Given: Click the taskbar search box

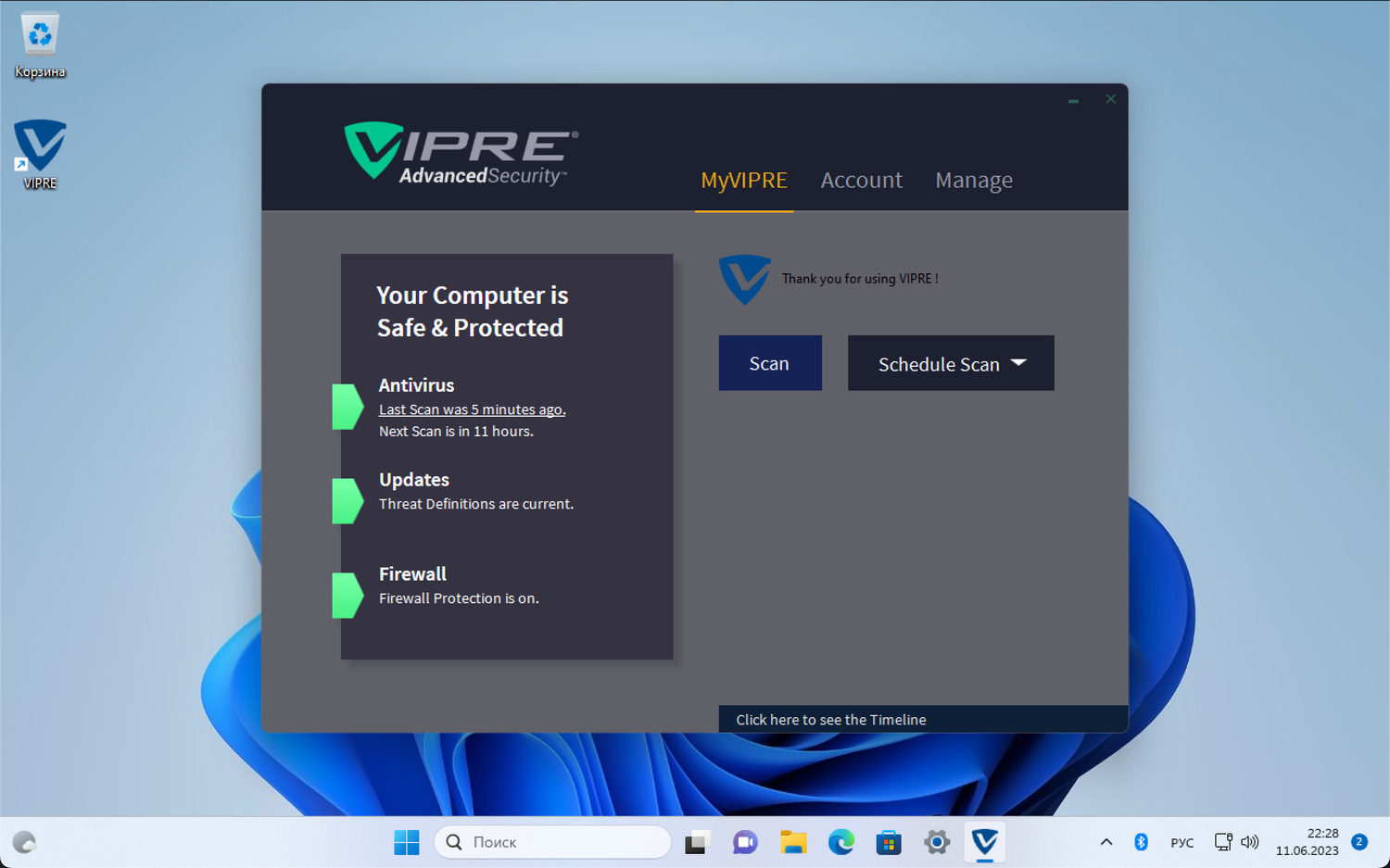Looking at the screenshot, I should [552, 842].
